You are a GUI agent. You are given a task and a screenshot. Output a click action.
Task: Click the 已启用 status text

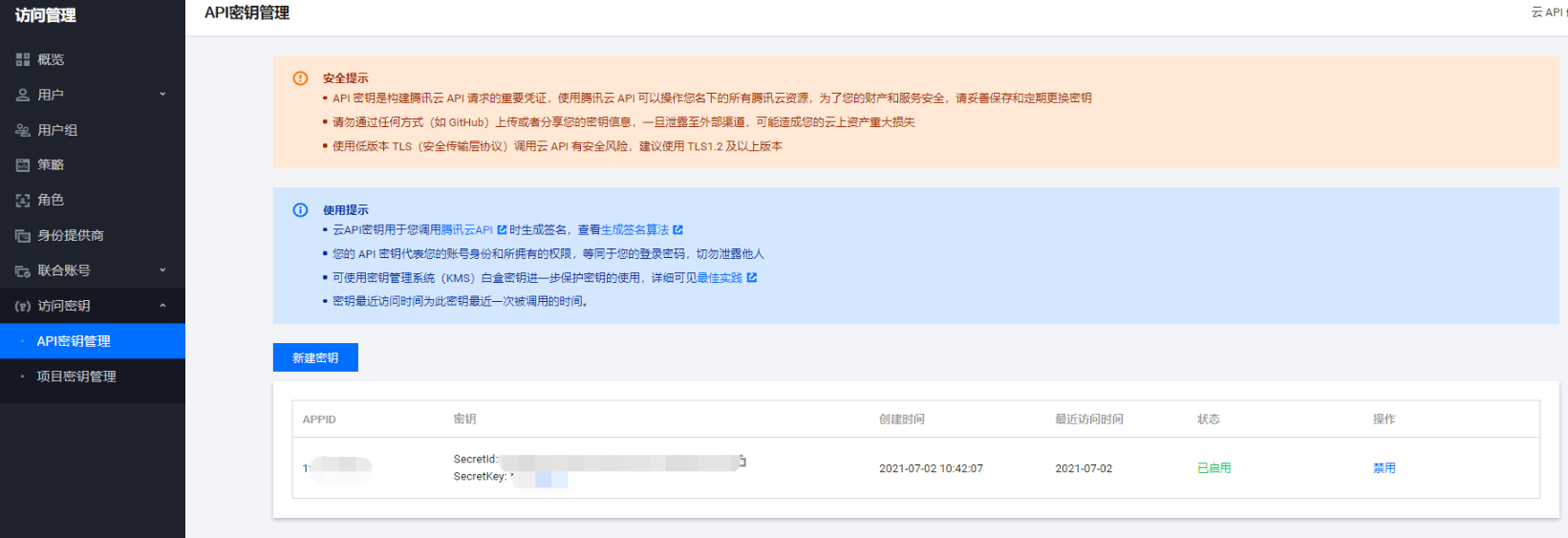click(x=1214, y=468)
